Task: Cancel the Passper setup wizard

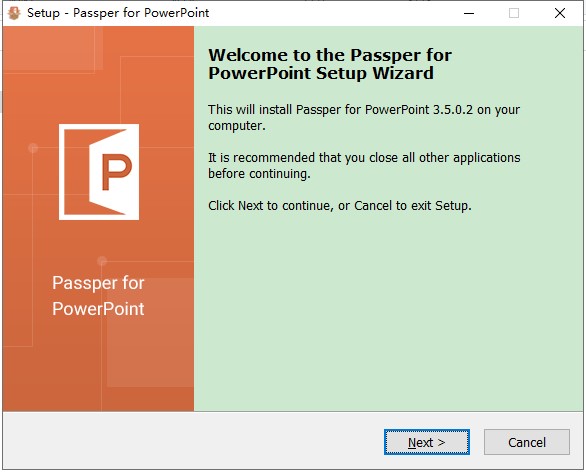Action: [x=527, y=442]
